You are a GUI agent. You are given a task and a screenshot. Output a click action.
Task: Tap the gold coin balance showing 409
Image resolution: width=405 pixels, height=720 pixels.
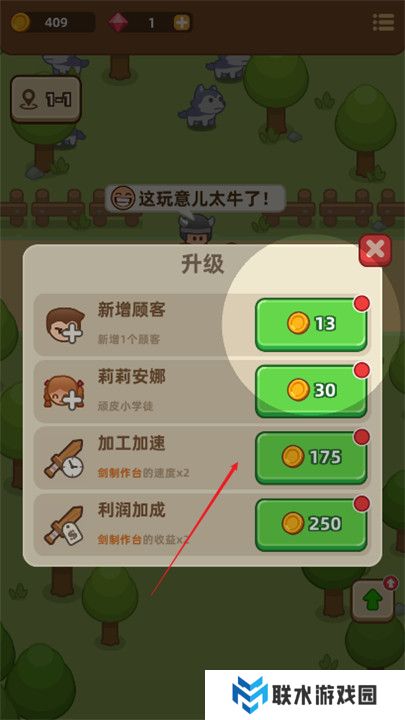coord(52,22)
